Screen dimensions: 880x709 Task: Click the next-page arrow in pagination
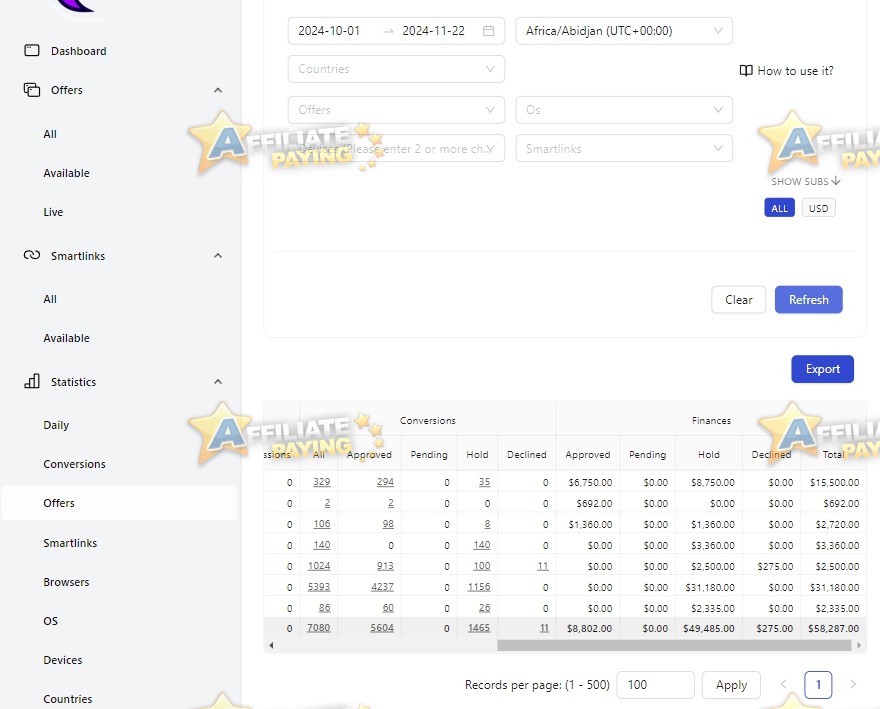click(x=851, y=684)
